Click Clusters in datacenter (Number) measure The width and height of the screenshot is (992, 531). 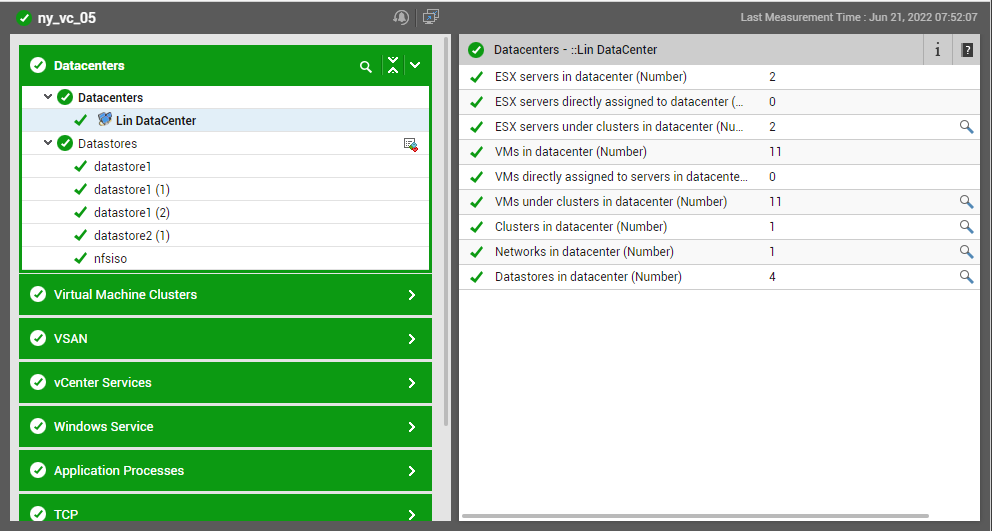(581, 227)
